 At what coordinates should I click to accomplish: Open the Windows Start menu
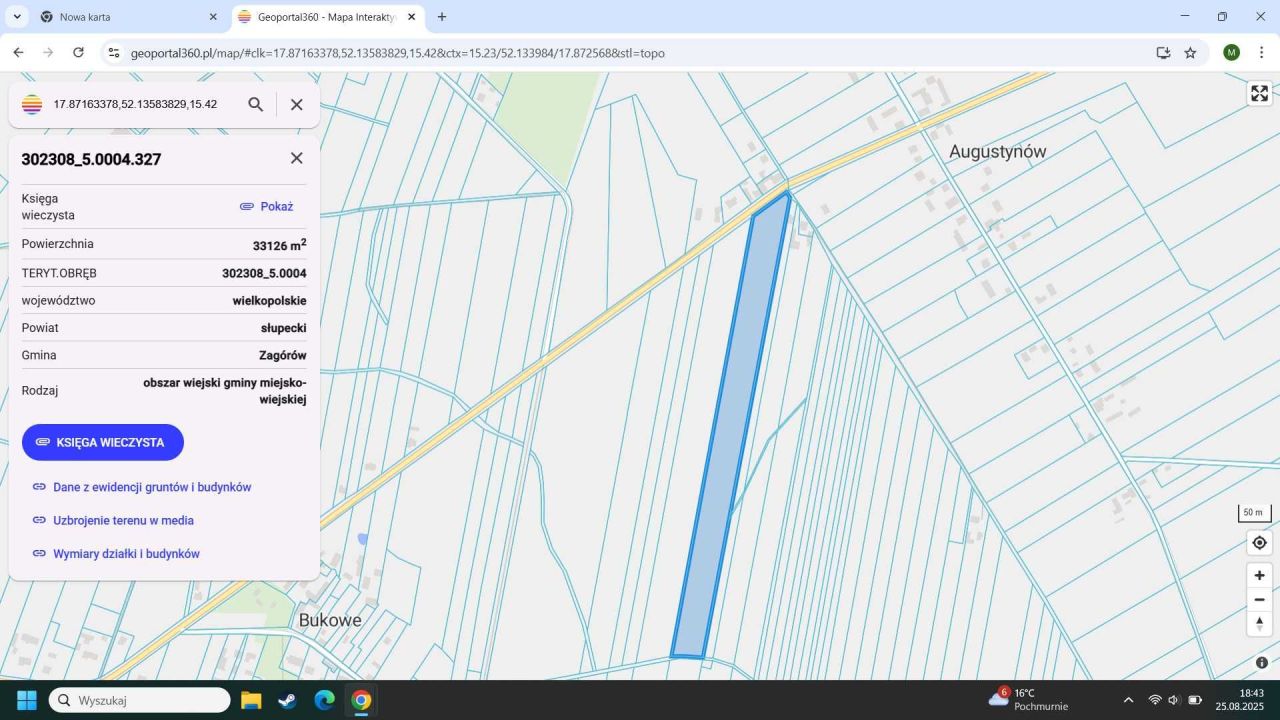[26, 700]
